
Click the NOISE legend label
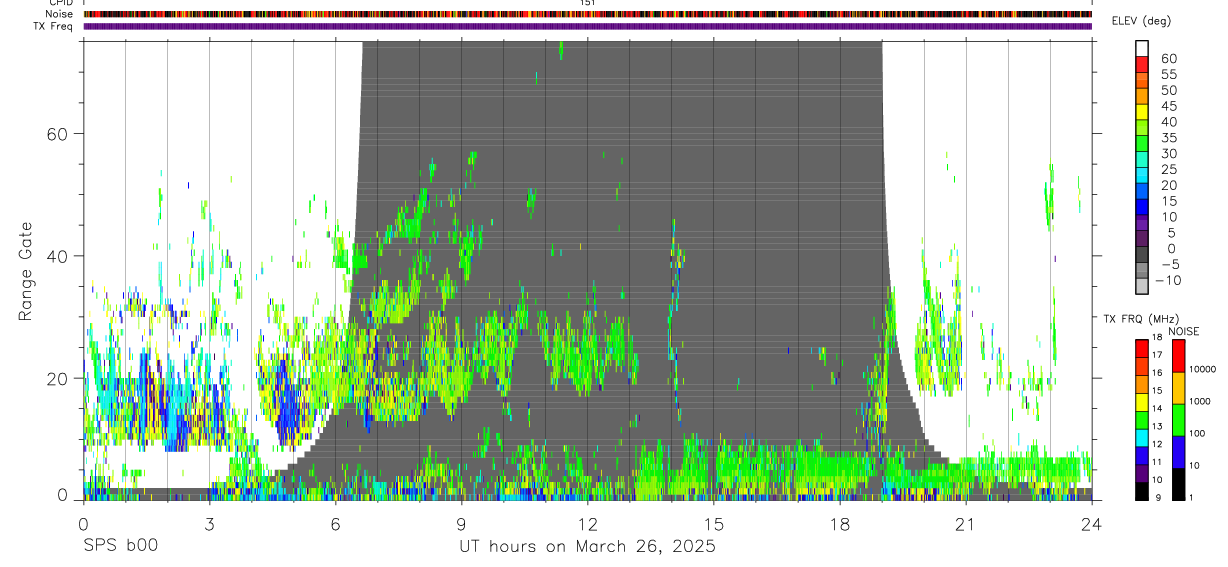click(1183, 331)
